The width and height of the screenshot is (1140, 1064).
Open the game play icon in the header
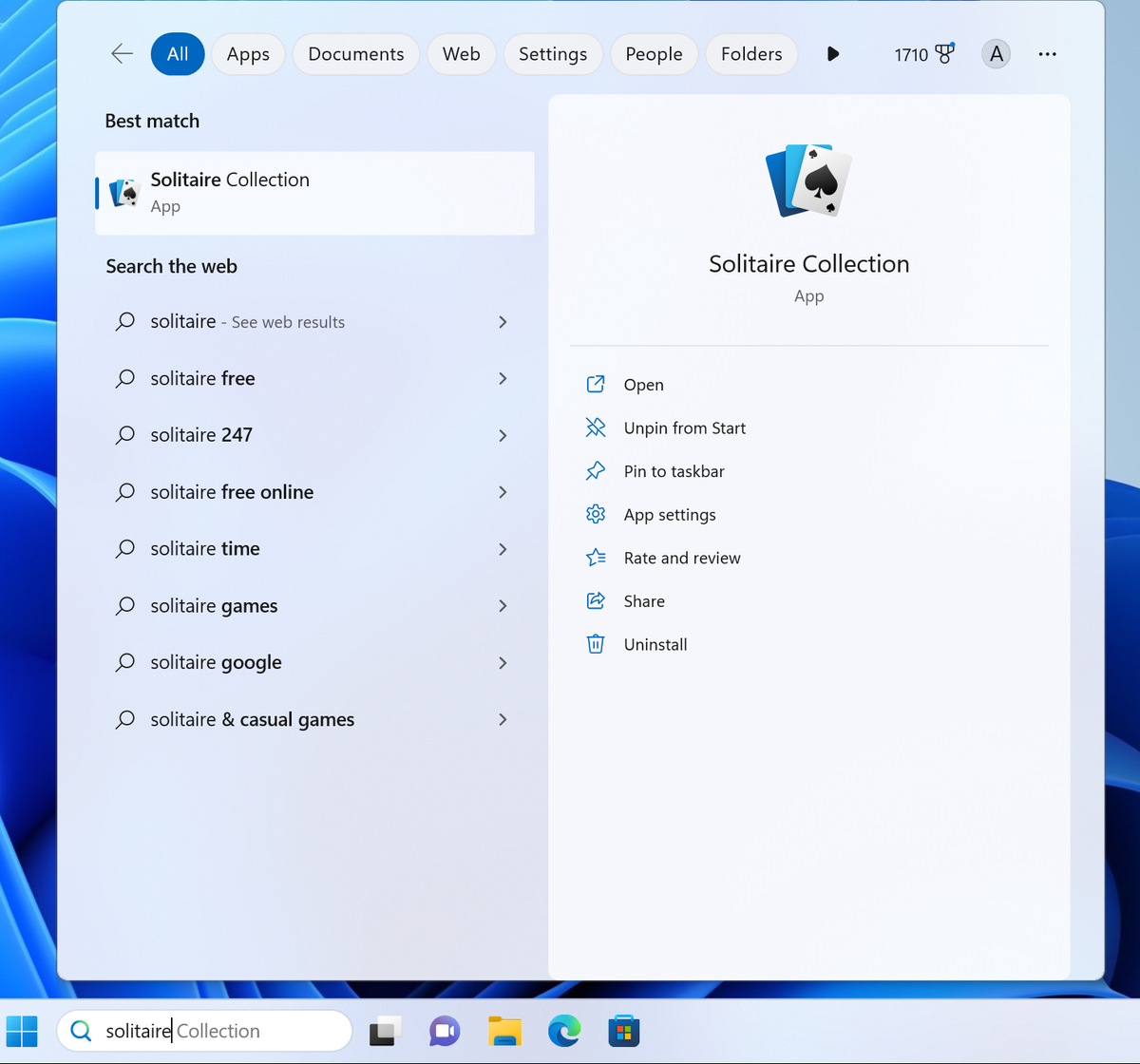(x=833, y=54)
